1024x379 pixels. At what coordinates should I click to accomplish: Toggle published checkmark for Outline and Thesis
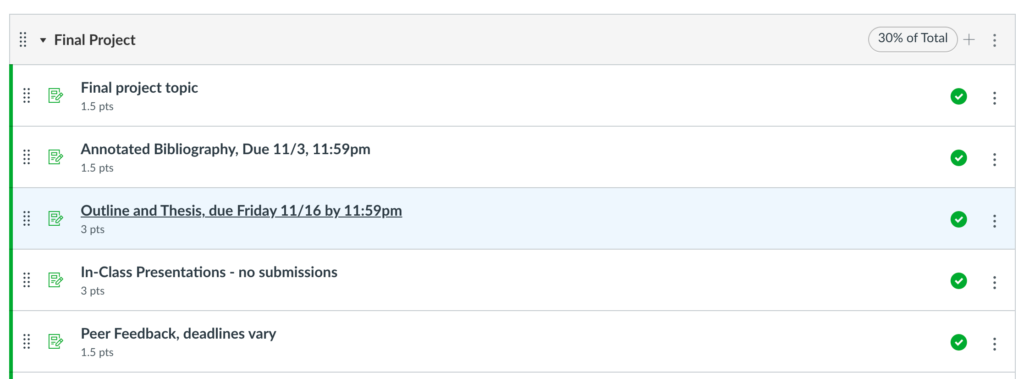tap(958, 220)
